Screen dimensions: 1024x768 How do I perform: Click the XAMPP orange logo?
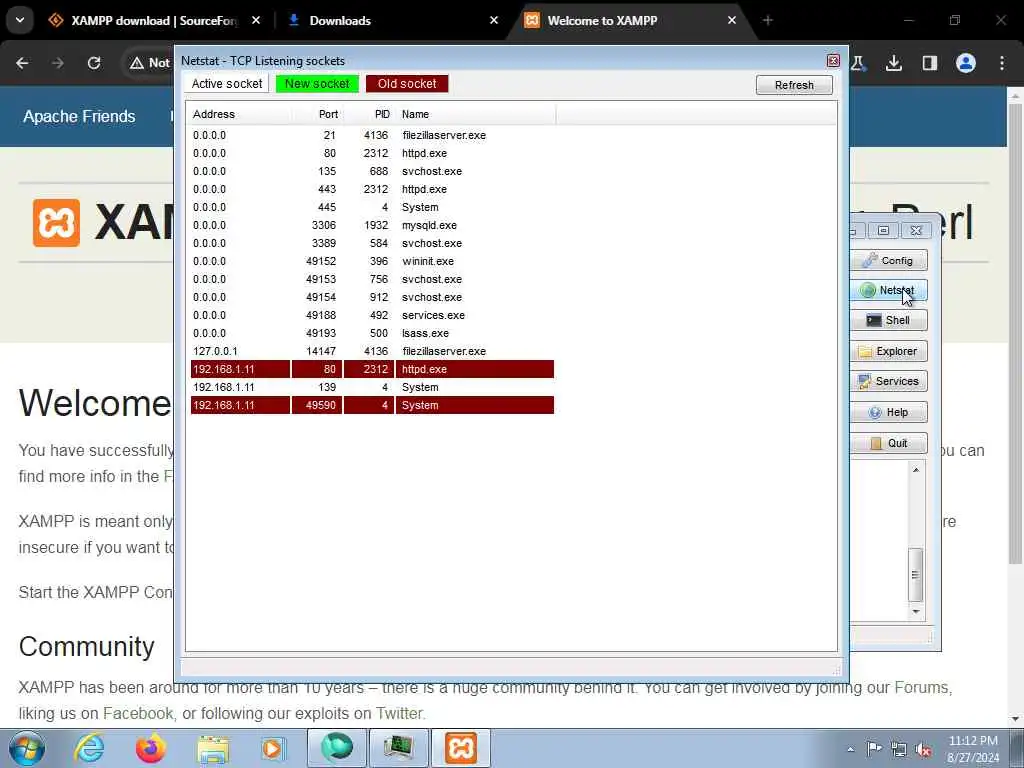pos(56,223)
